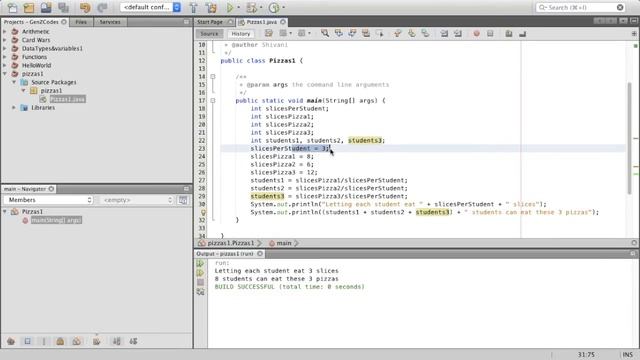The height and width of the screenshot is (360, 640).
Task: Switch to the Services tab
Action: (110, 22)
